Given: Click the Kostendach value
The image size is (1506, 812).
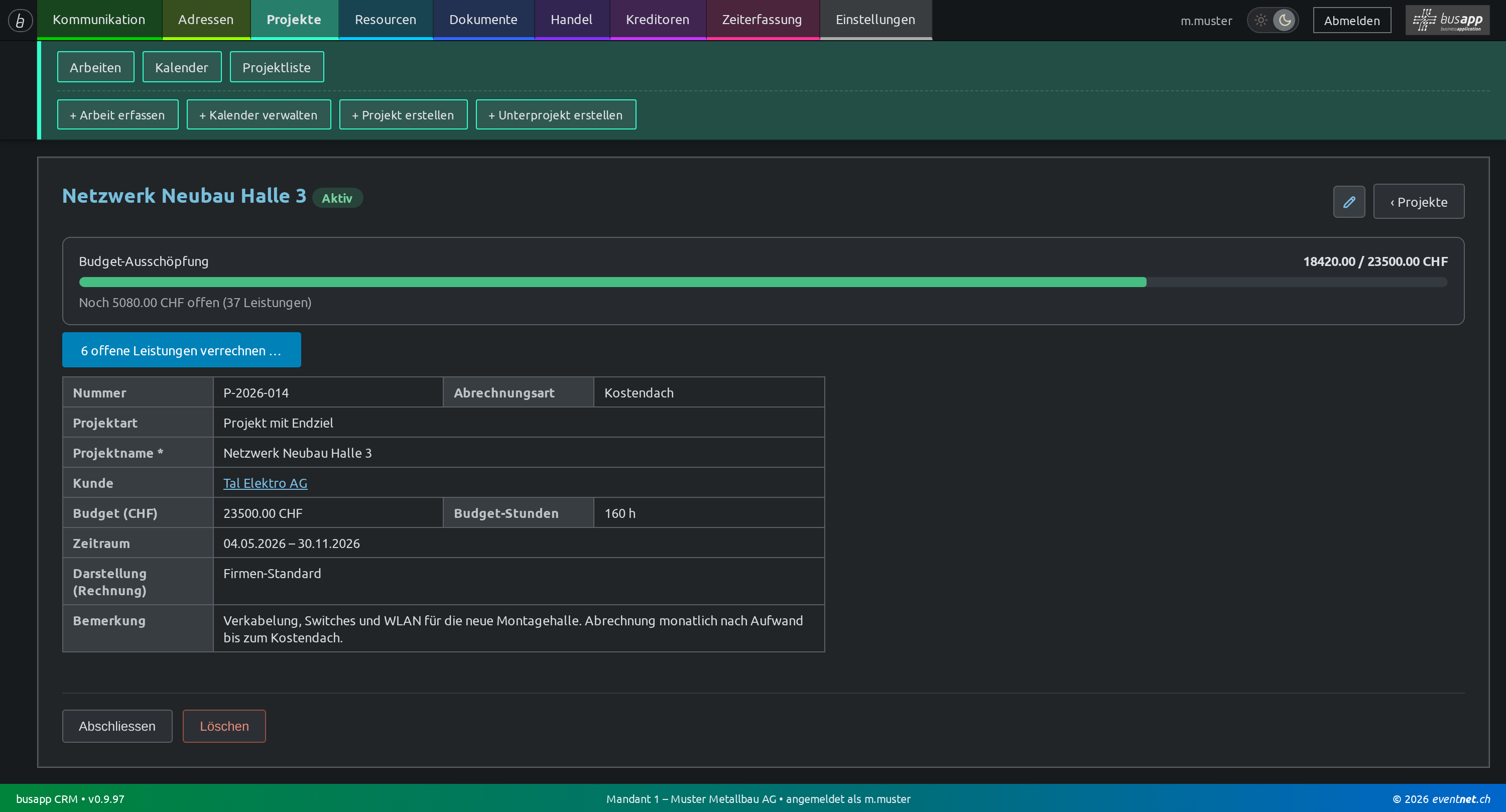Looking at the screenshot, I should 639,393.
